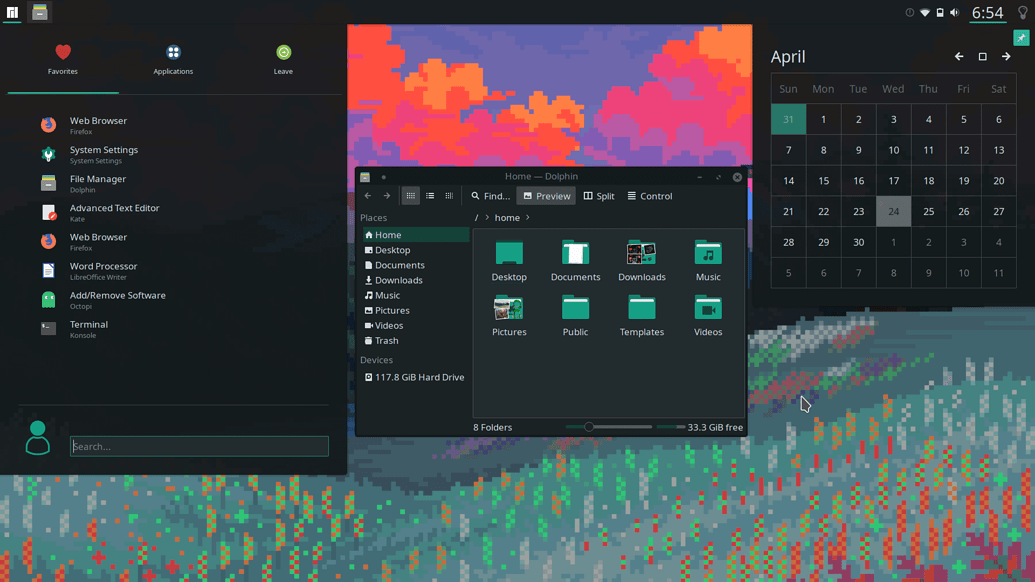The width and height of the screenshot is (1035, 582).
Task: Open the Find search in Dolphin
Action: click(x=489, y=196)
